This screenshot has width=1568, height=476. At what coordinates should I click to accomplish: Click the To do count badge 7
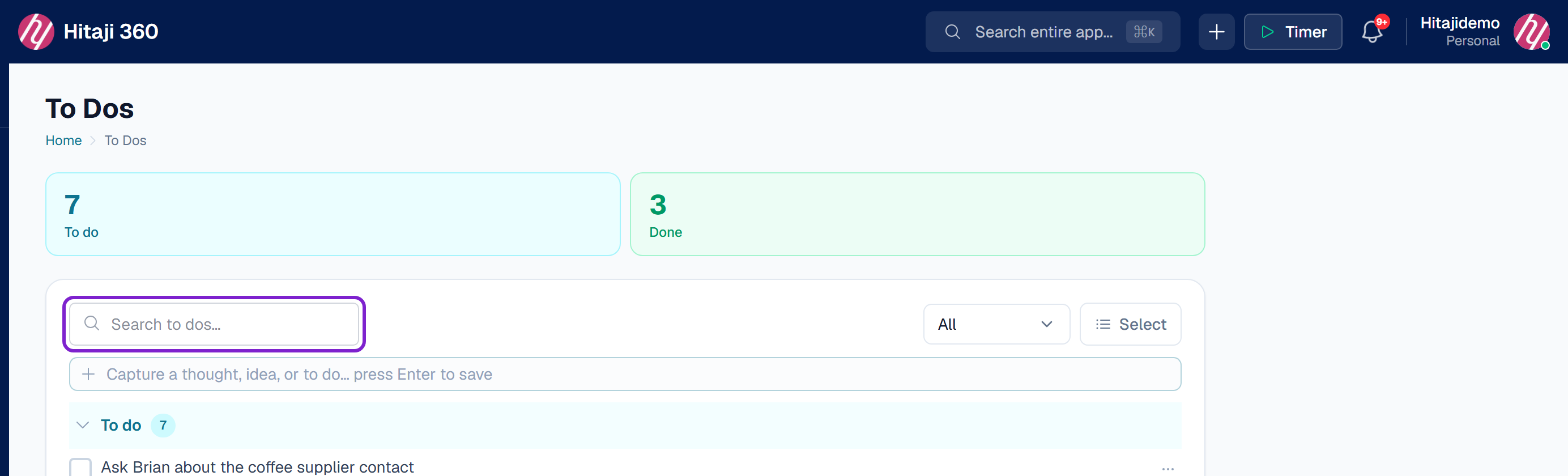163,426
